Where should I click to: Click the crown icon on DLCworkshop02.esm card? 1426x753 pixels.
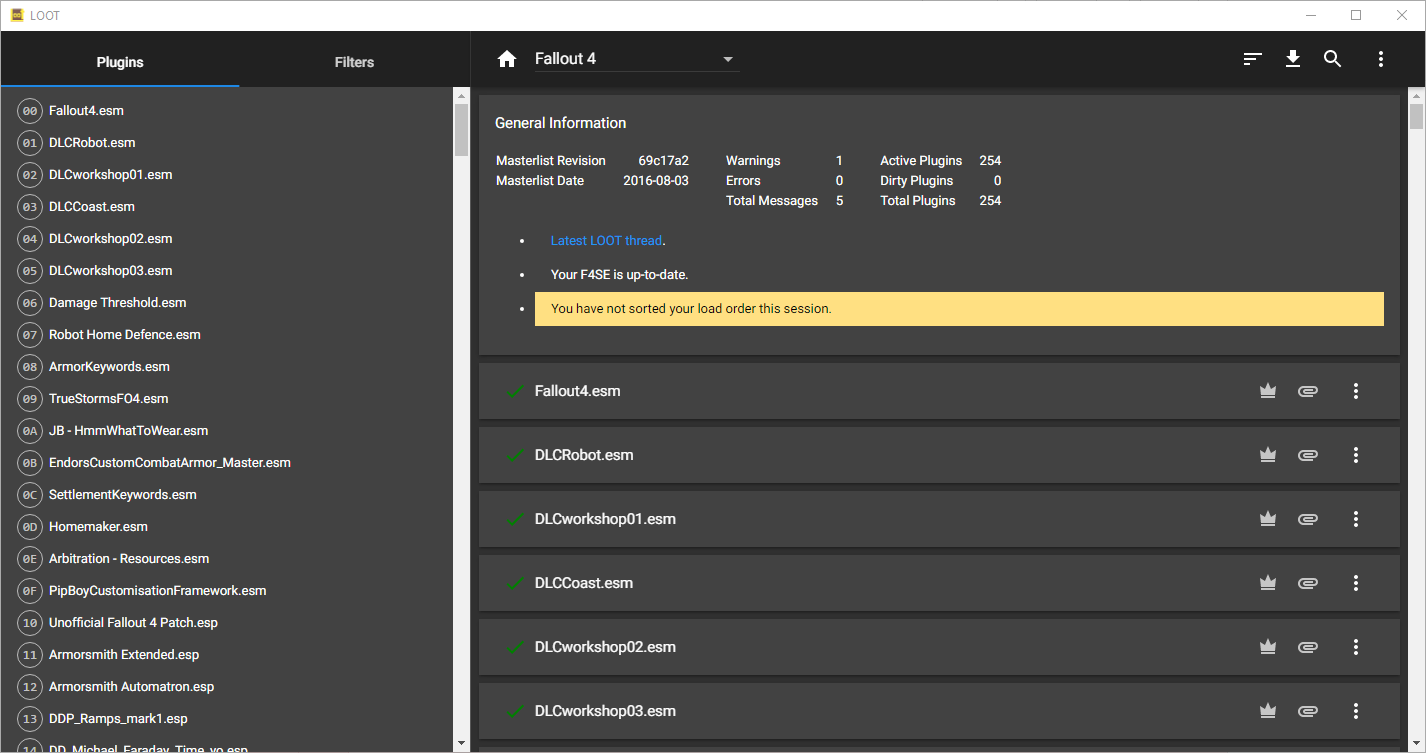[1268, 647]
